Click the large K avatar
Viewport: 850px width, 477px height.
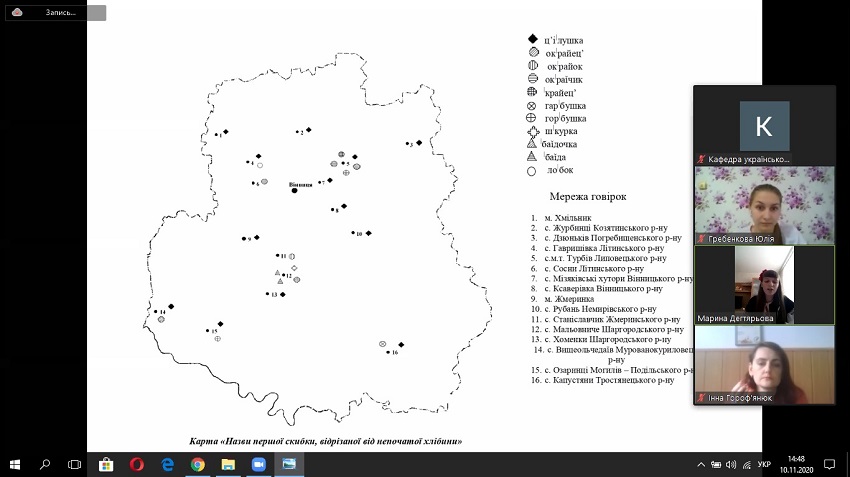764,126
